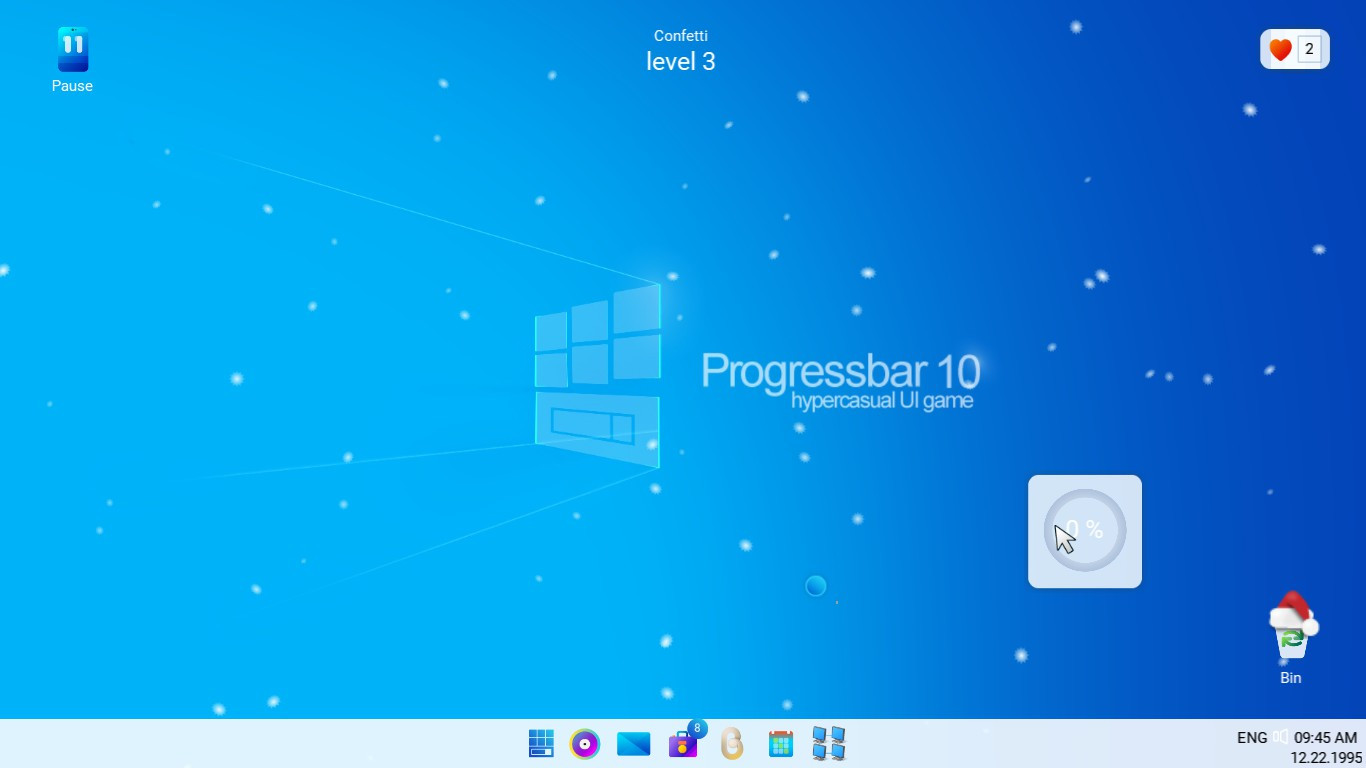The height and width of the screenshot is (768, 1366).
Task: Launch the disc player app from taskbar
Action: pyautogui.click(x=585, y=744)
